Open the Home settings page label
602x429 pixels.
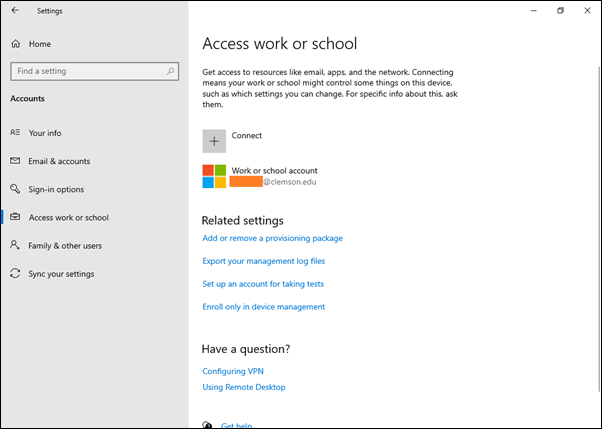pos(40,44)
